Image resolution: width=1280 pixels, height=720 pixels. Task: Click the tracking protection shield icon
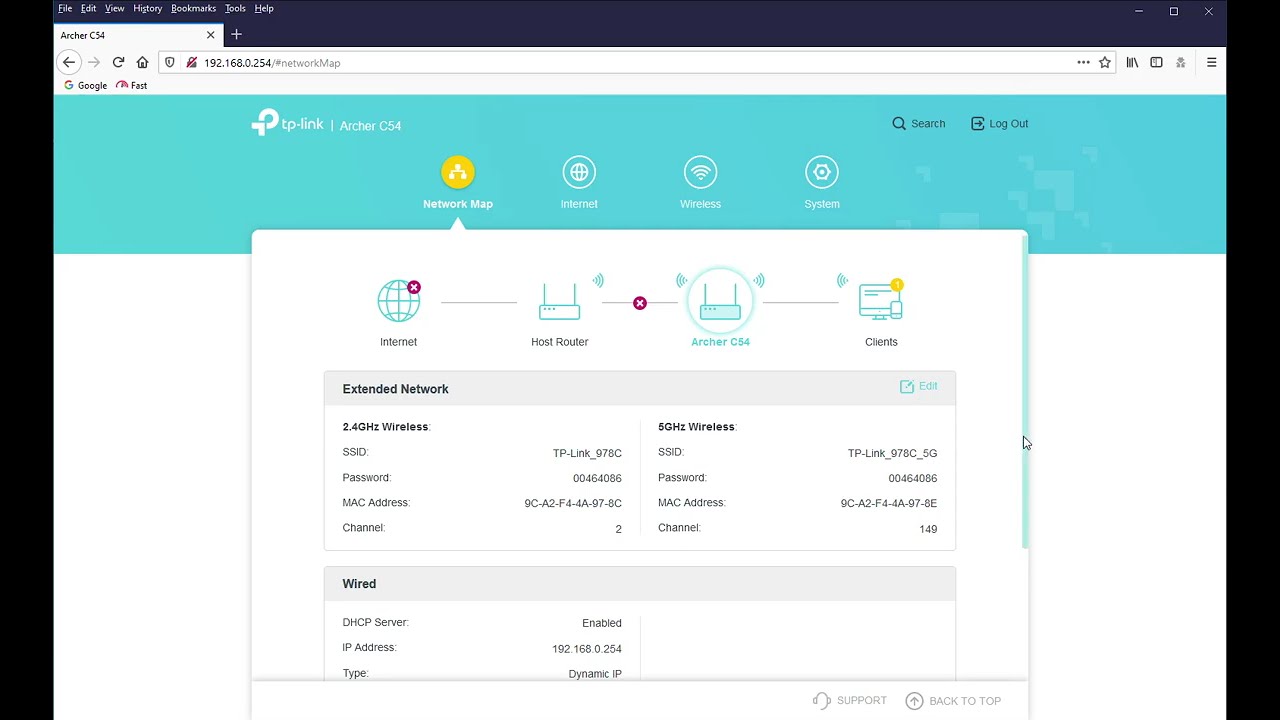170,62
